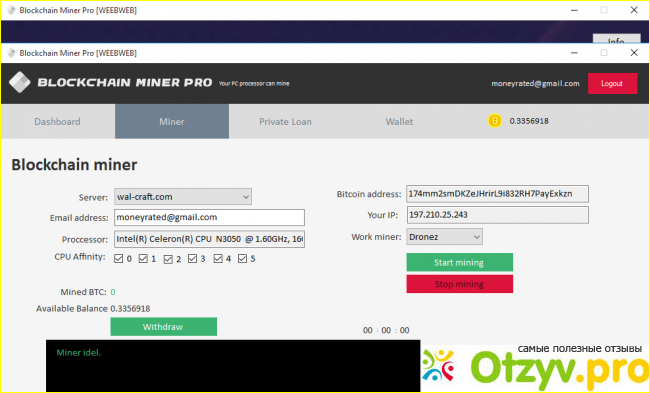
Task: Click the app icon in the background window title bar
Action: point(11,10)
